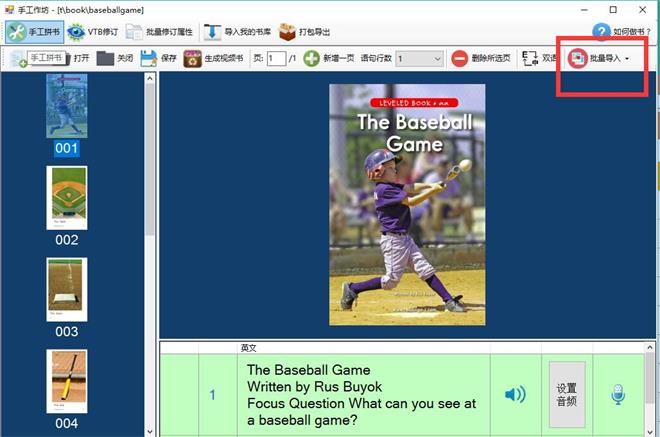Open 批量修订属性 in the top toolbar
The width and height of the screenshot is (660, 437).
tap(160, 32)
